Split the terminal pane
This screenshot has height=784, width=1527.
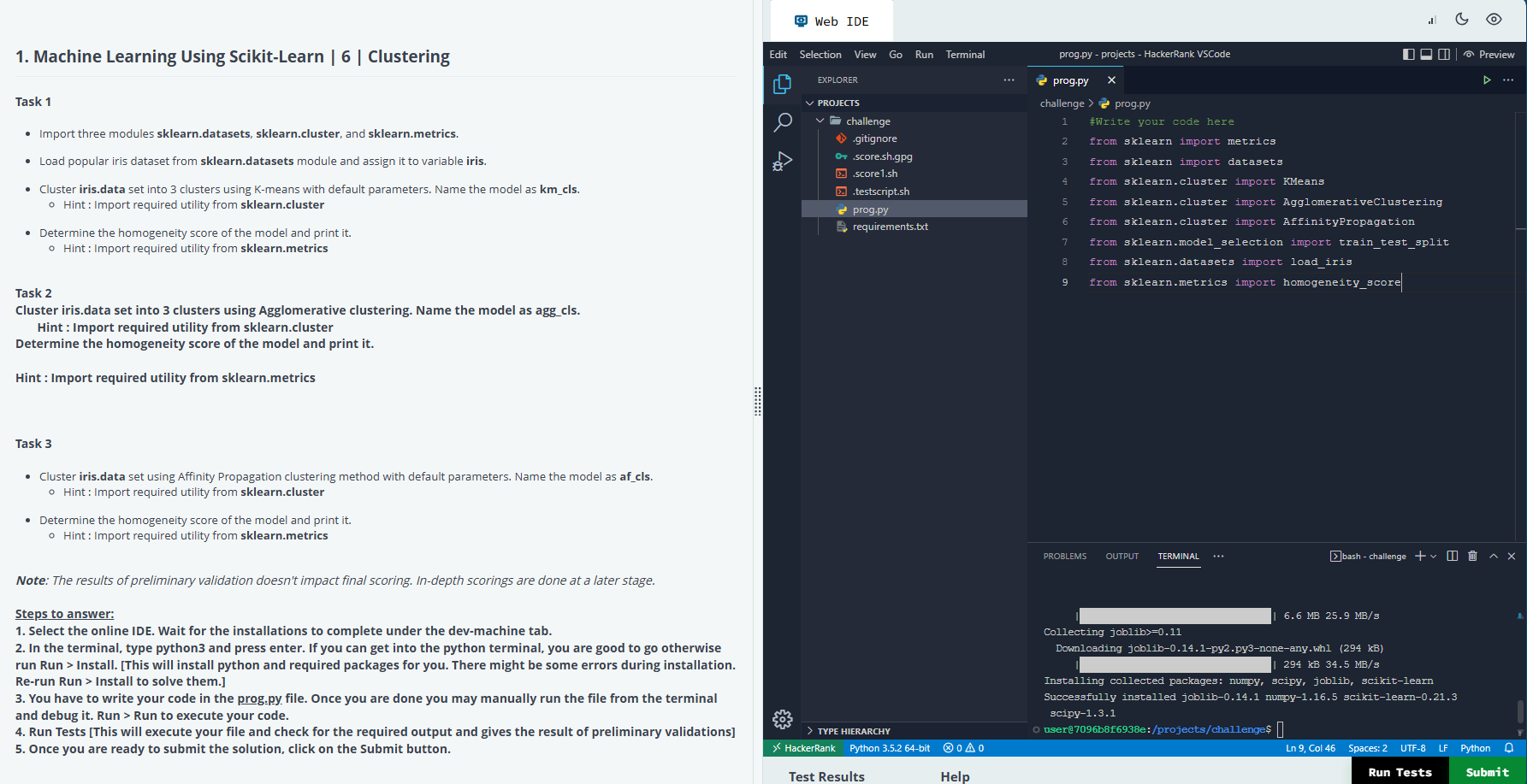click(x=1452, y=556)
